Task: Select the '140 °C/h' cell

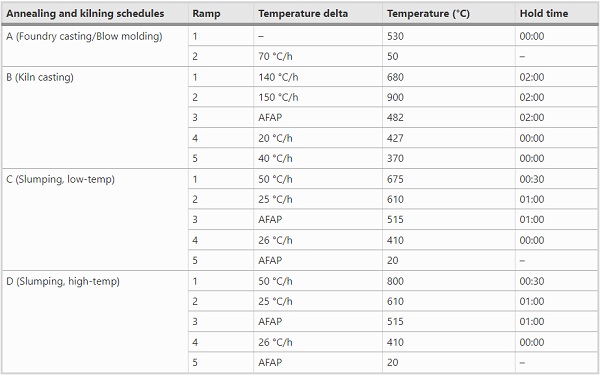Action: click(318, 77)
